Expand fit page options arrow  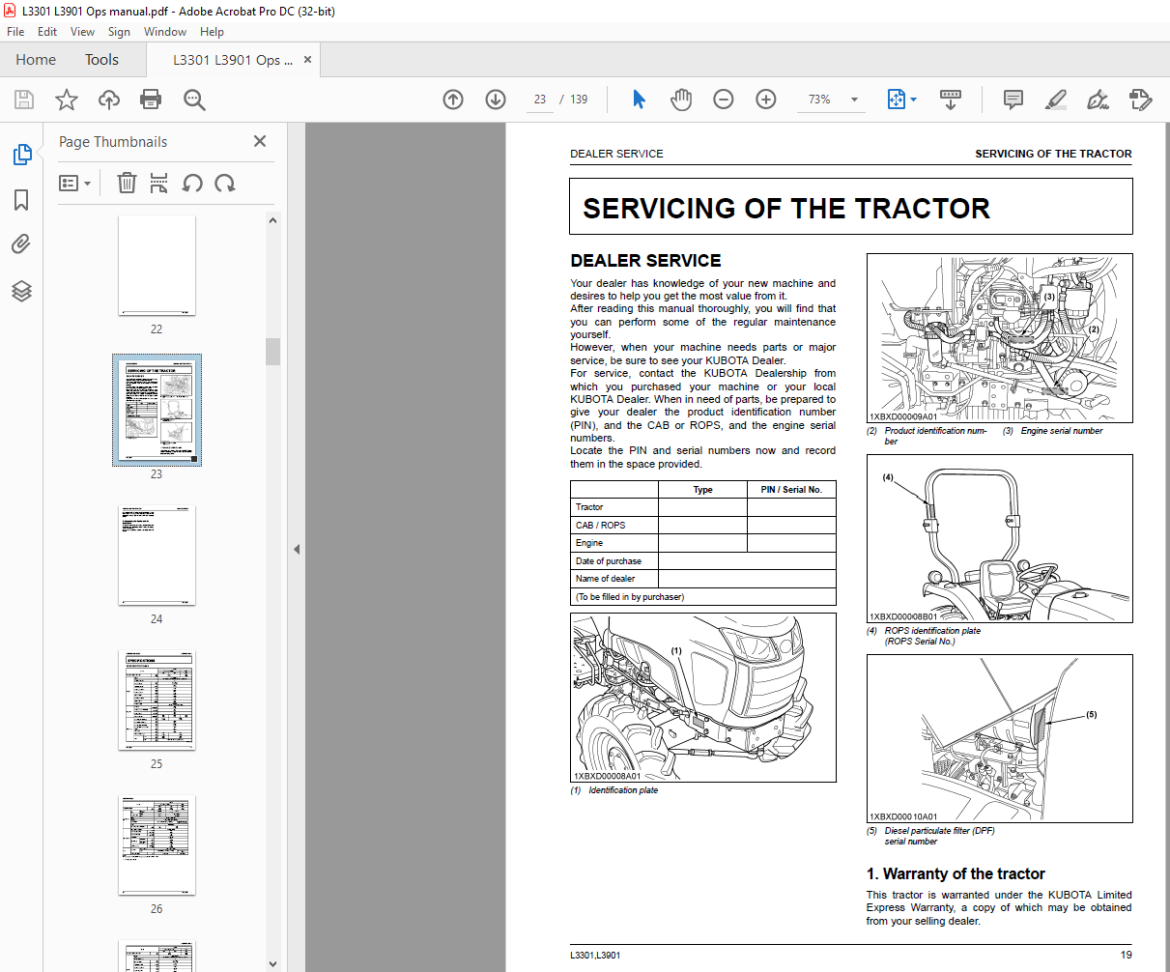914,99
